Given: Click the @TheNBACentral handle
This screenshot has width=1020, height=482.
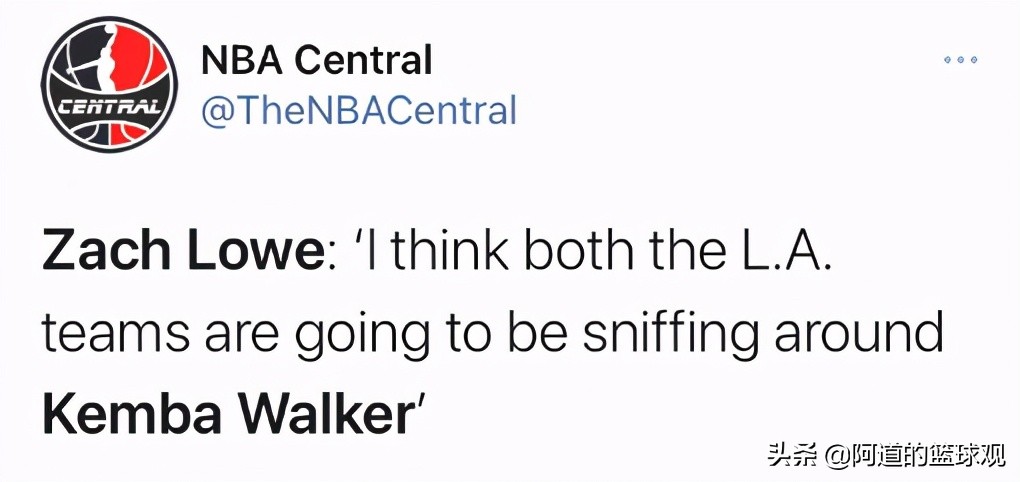Looking at the screenshot, I should coord(359,110).
